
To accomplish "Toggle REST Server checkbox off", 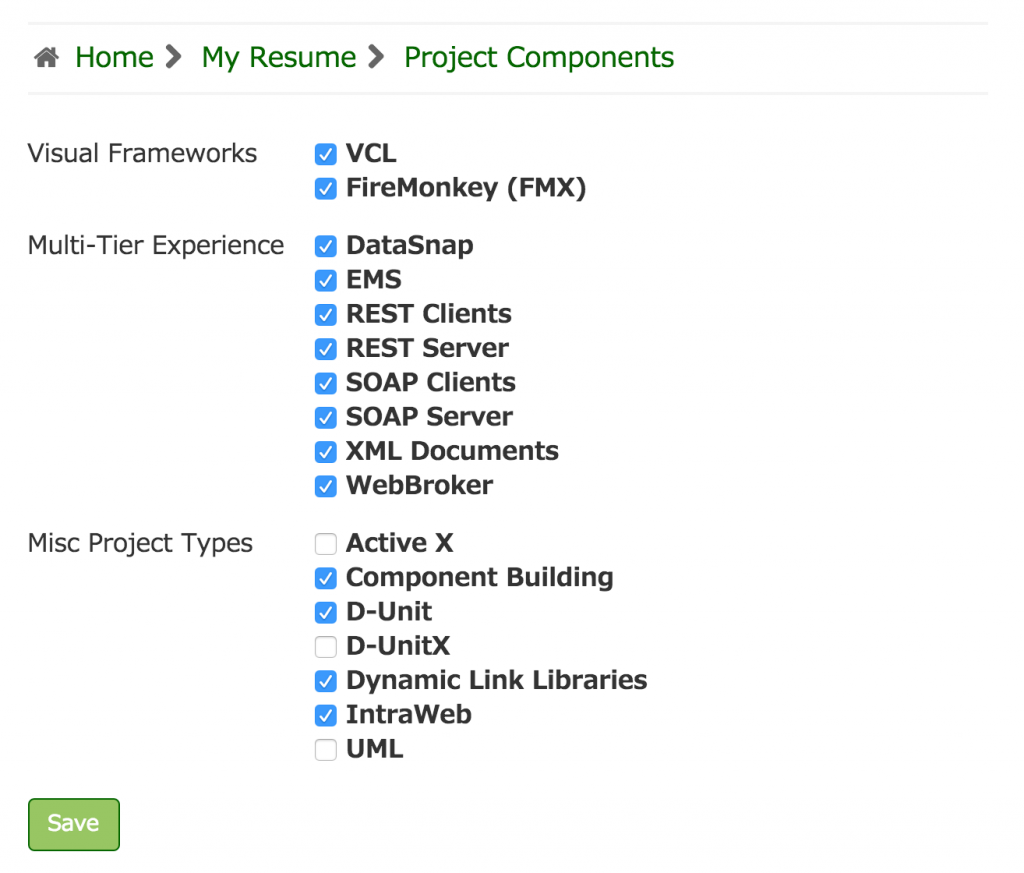I will 325,349.
